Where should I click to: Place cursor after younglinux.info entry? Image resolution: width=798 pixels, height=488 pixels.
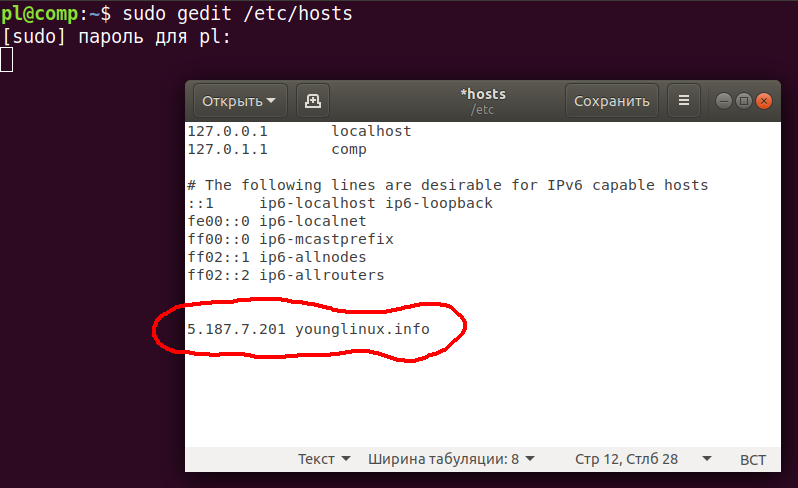click(441, 329)
